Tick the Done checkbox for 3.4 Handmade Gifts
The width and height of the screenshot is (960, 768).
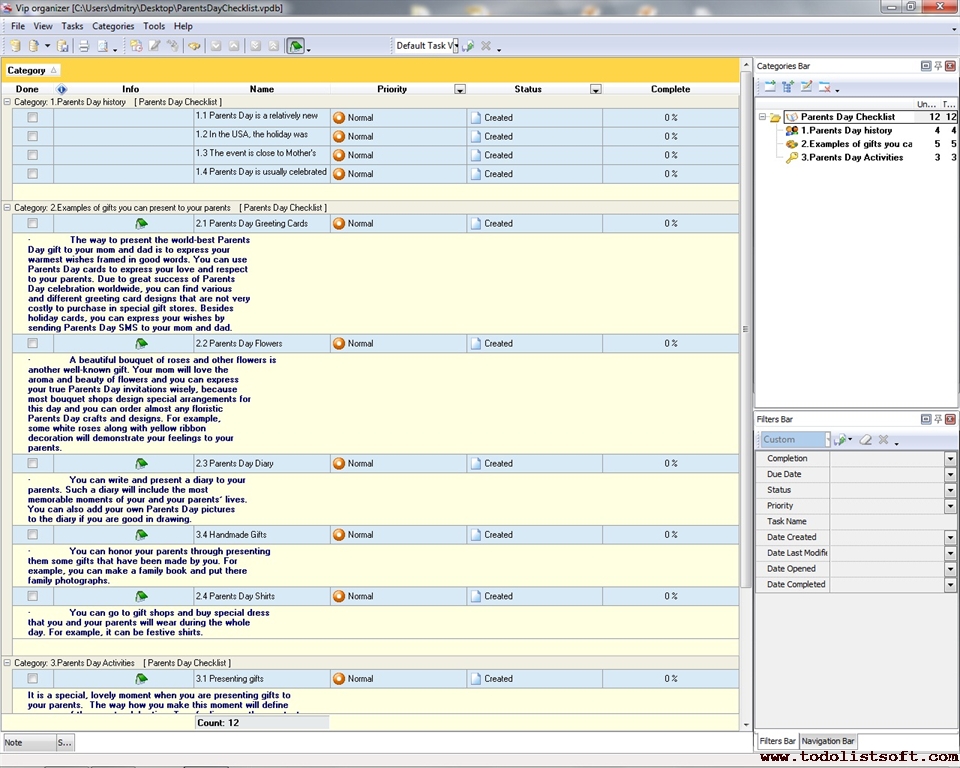click(x=33, y=535)
